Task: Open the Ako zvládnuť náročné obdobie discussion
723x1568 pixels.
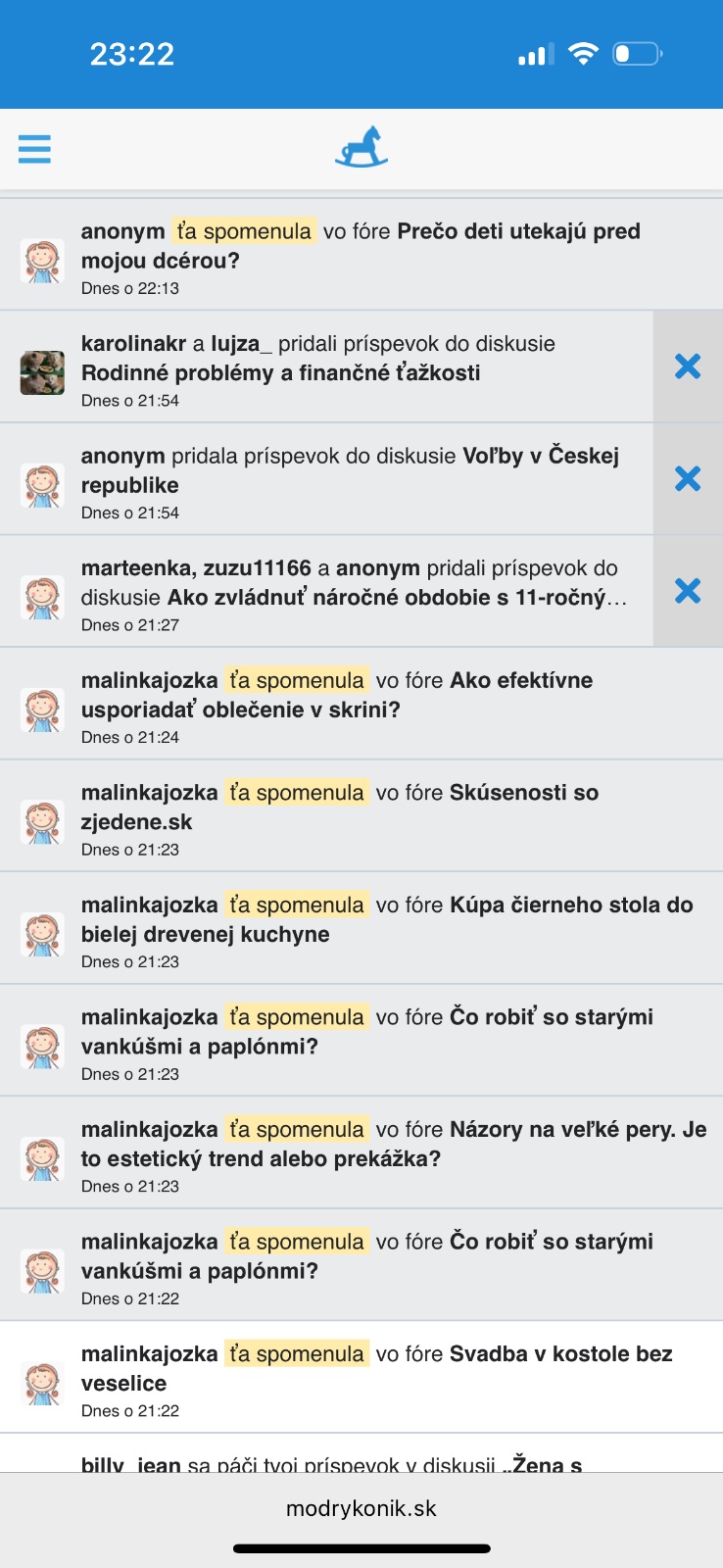Action: [x=396, y=598]
